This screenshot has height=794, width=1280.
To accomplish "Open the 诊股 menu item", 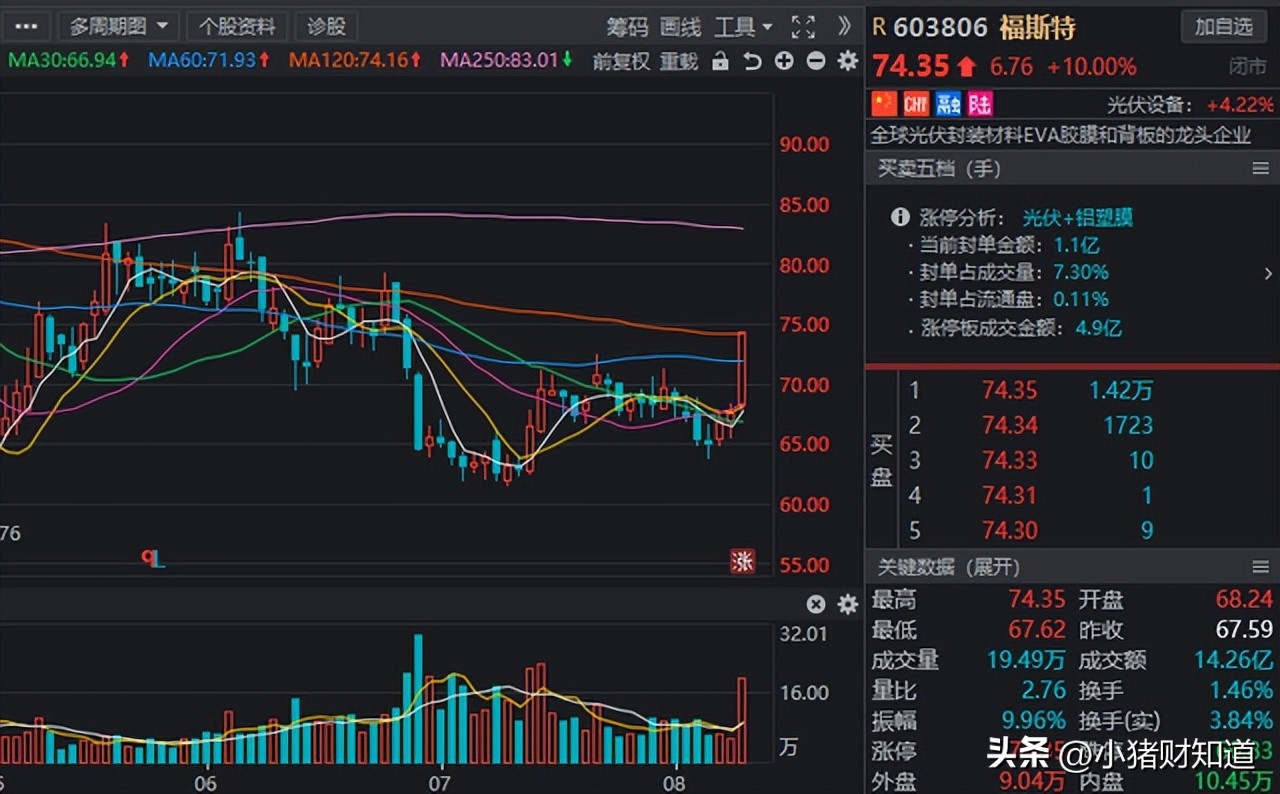I will click(x=326, y=26).
